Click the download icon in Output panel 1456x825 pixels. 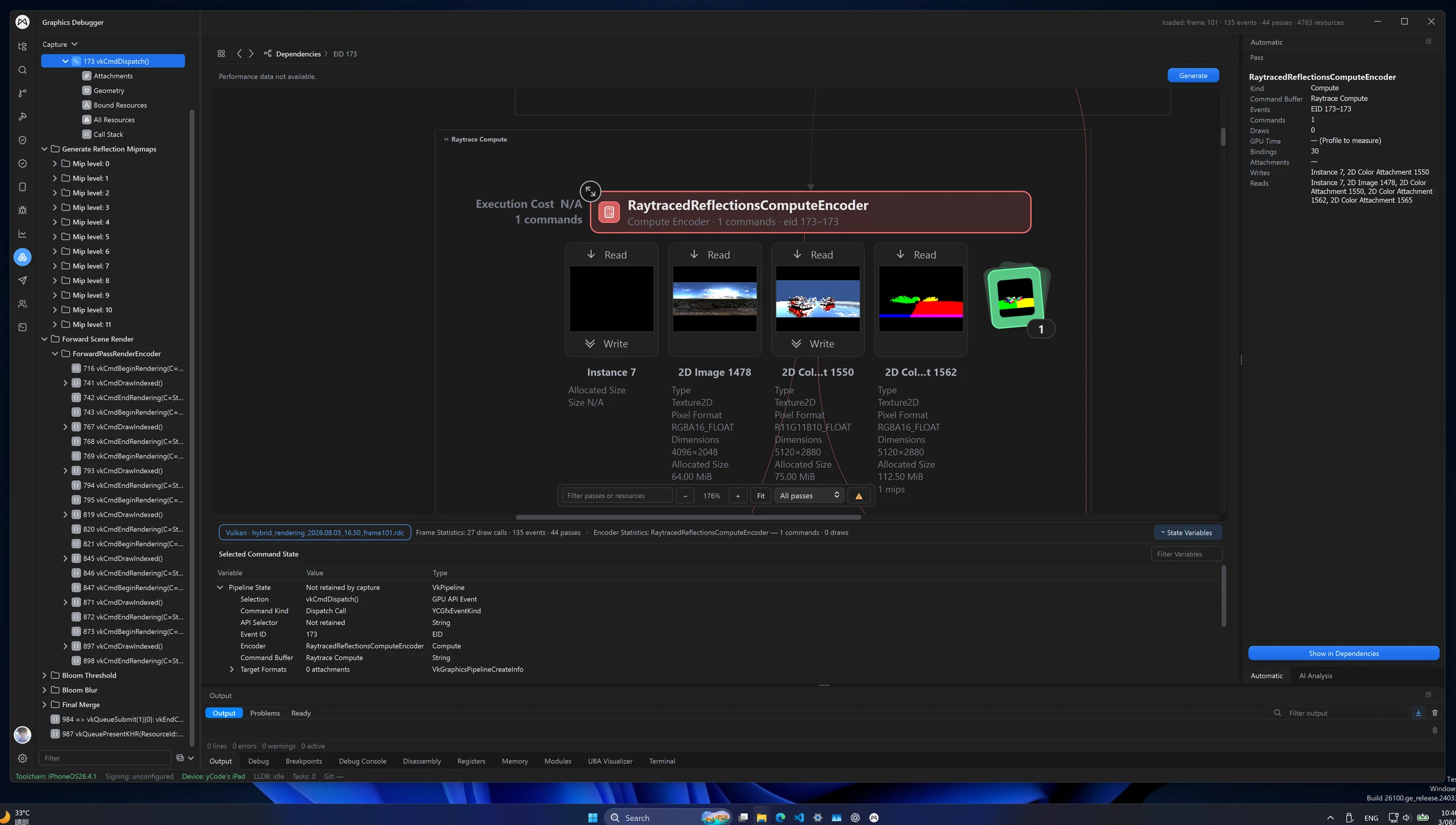tap(1418, 713)
